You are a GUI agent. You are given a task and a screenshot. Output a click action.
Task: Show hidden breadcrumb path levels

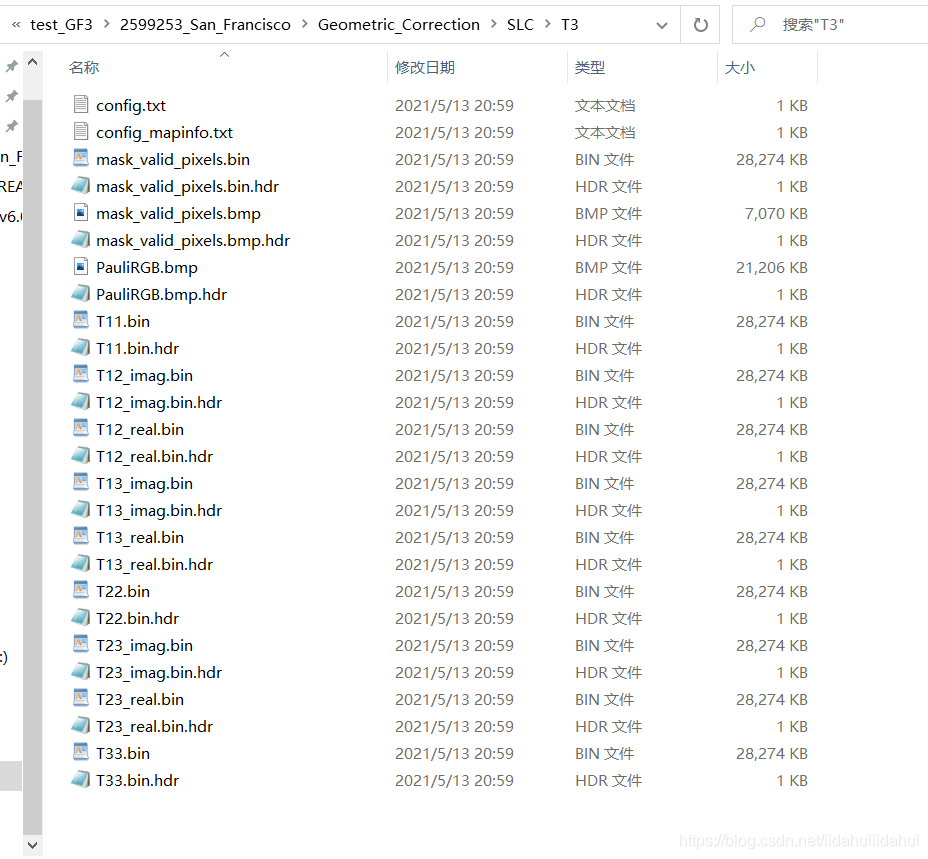(16, 24)
